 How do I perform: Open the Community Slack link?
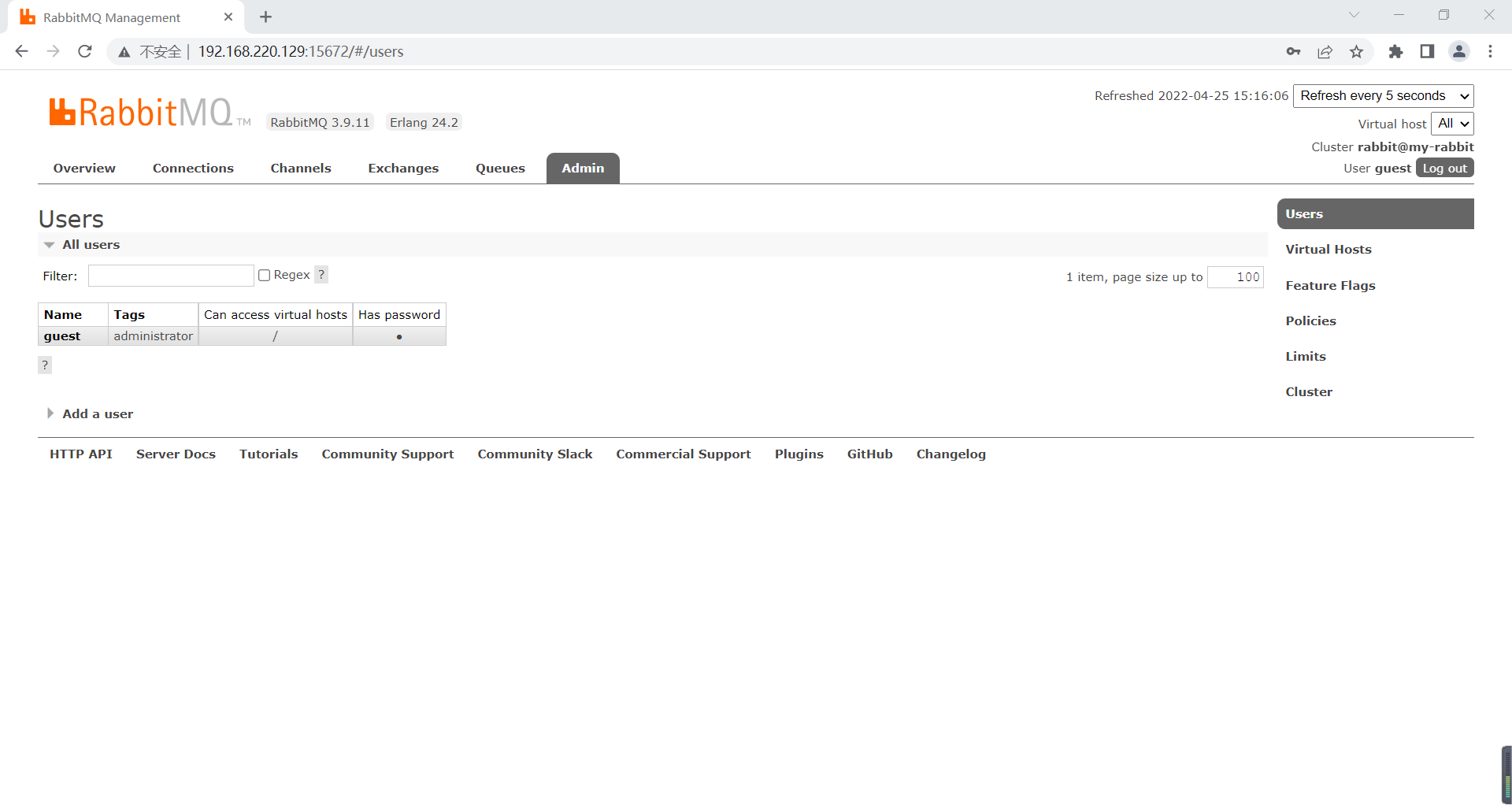535,454
